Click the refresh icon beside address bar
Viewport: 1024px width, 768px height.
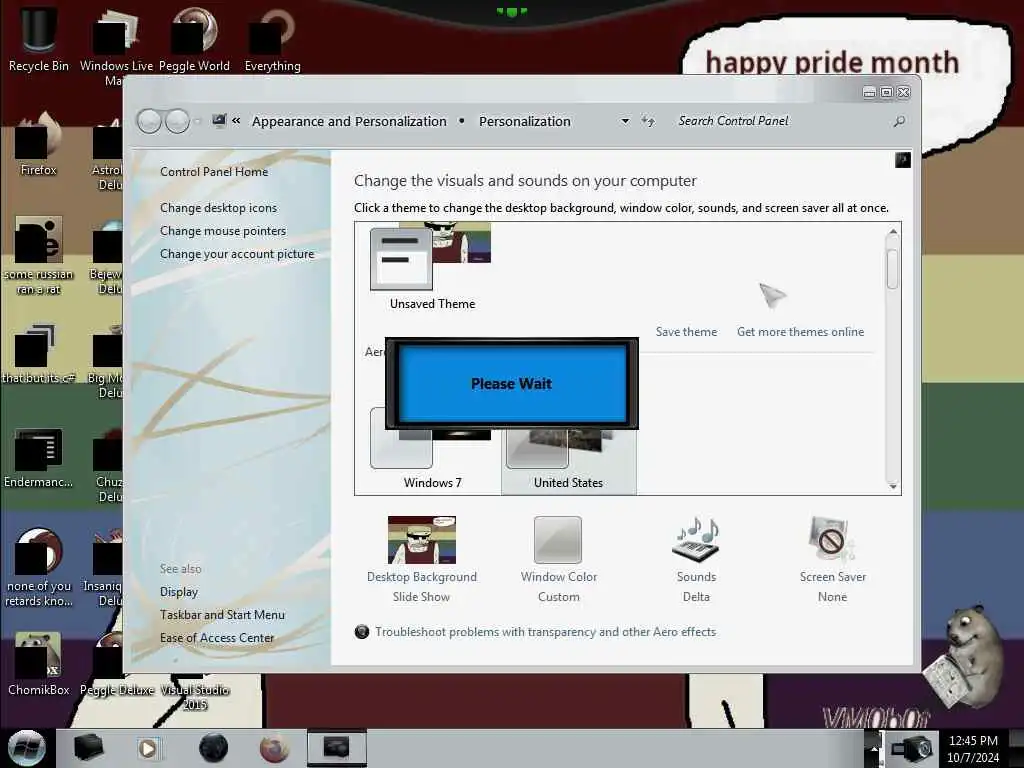point(648,121)
